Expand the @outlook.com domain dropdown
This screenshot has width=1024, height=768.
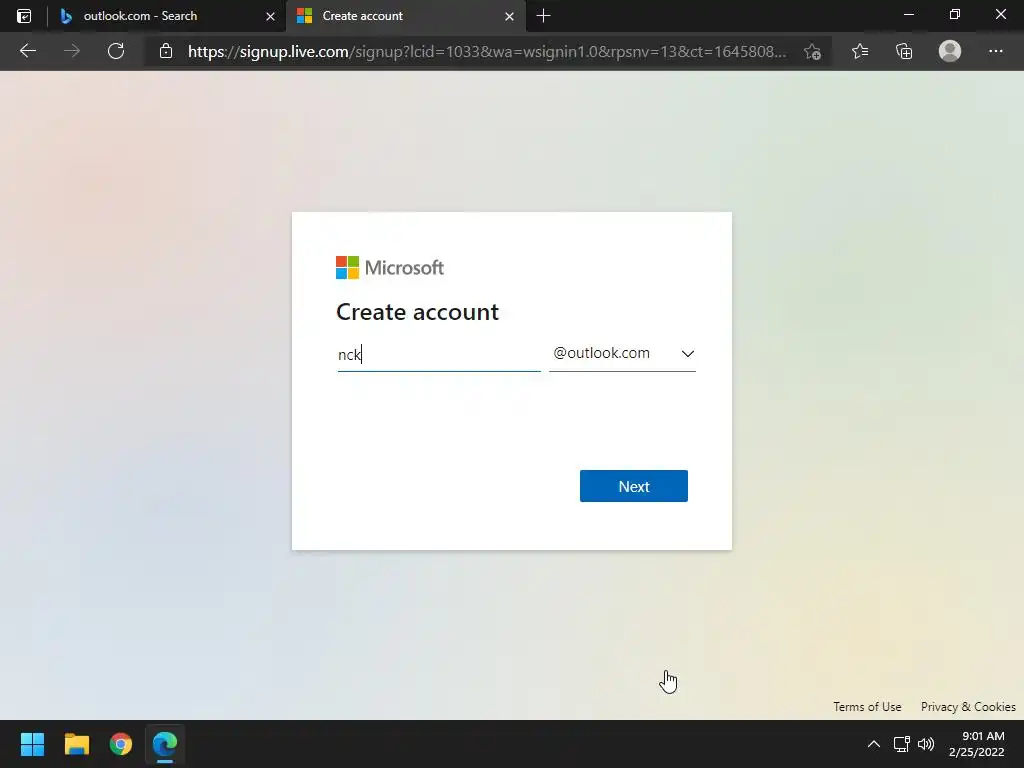(x=622, y=353)
